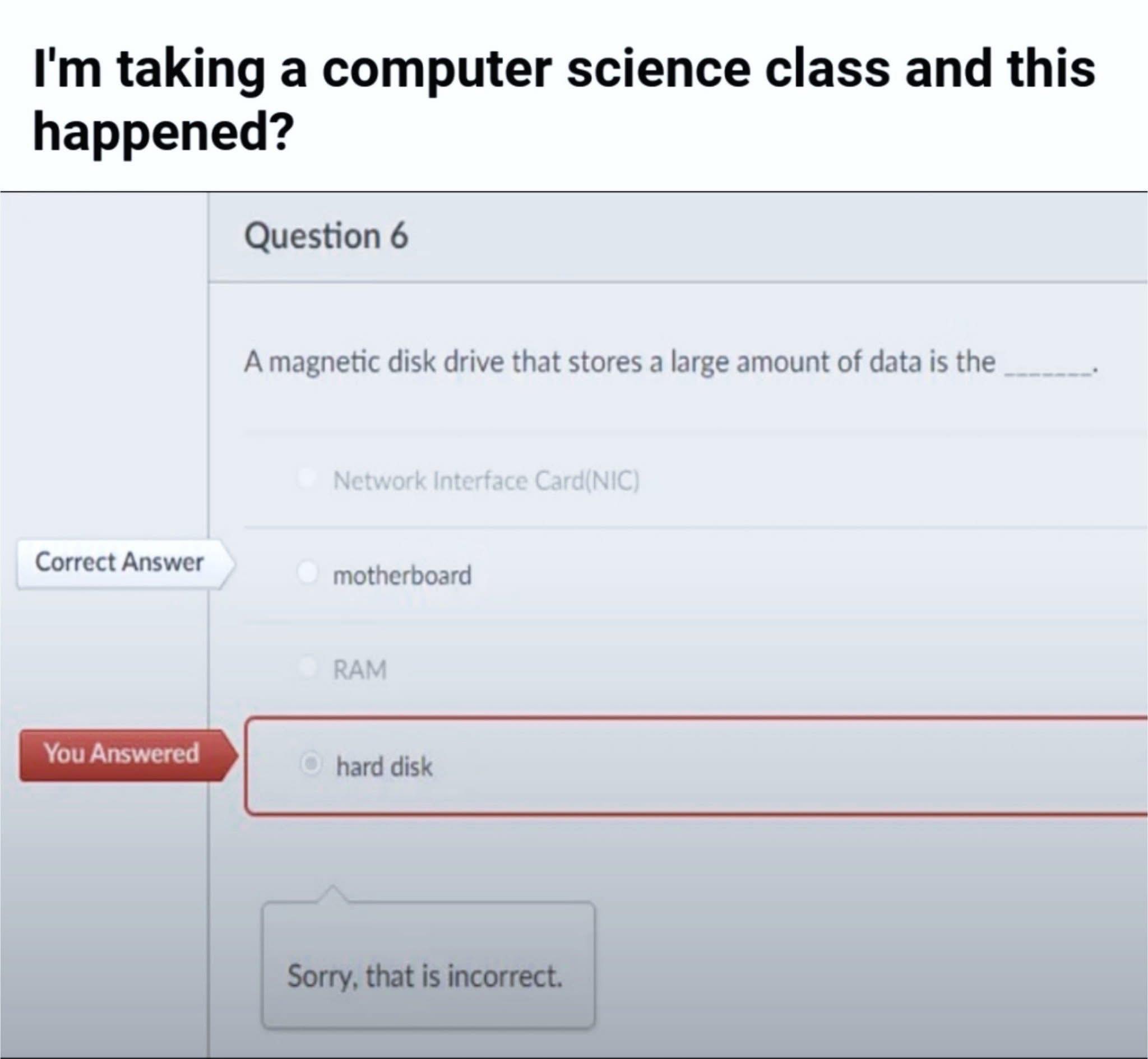
Task: Click the Correct Answer tag
Action: [x=126, y=563]
